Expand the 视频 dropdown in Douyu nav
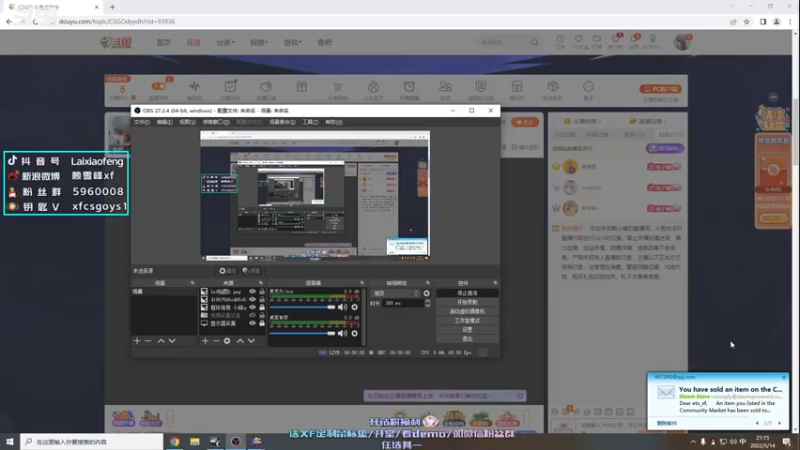800x450 pixels. coord(259,43)
